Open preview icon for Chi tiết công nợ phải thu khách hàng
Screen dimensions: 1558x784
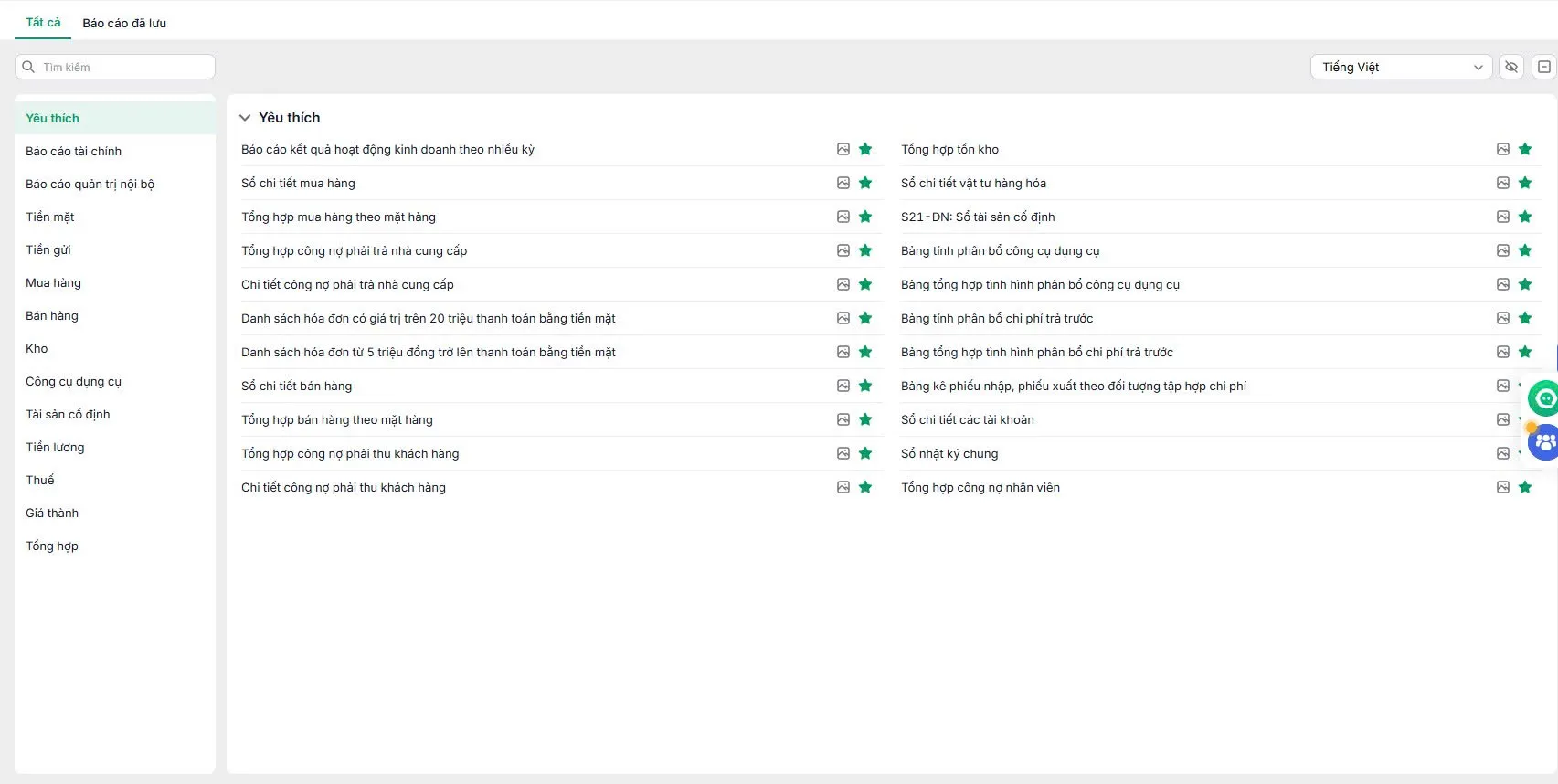pos(843,487)
